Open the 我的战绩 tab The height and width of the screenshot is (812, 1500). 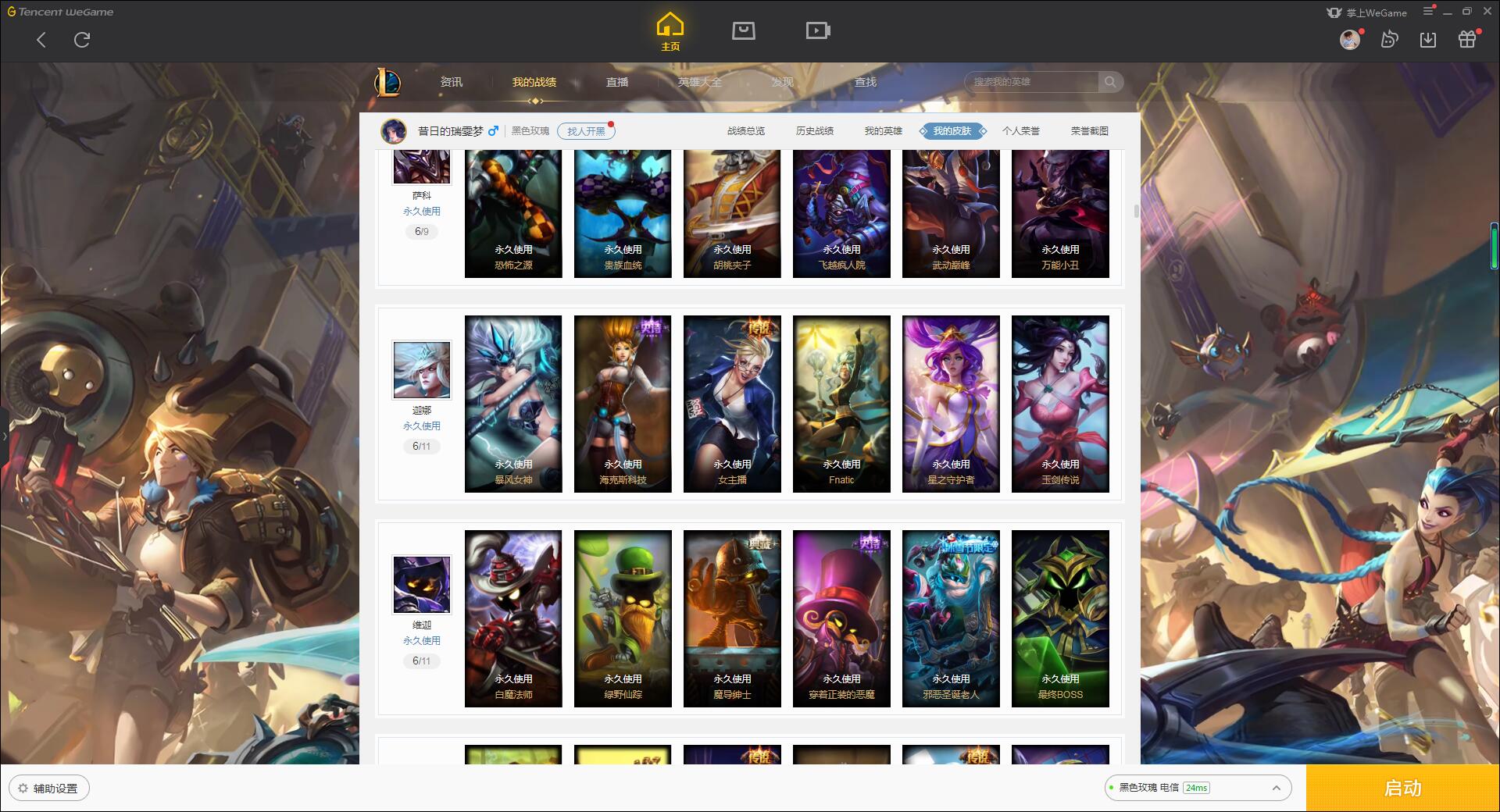click(x=534, y=82)
